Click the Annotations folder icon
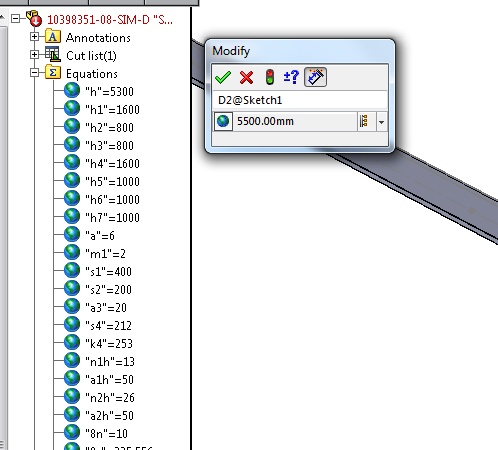Image resolution: width=498 pixels, height=450 pixels. (x=53, y=37)
